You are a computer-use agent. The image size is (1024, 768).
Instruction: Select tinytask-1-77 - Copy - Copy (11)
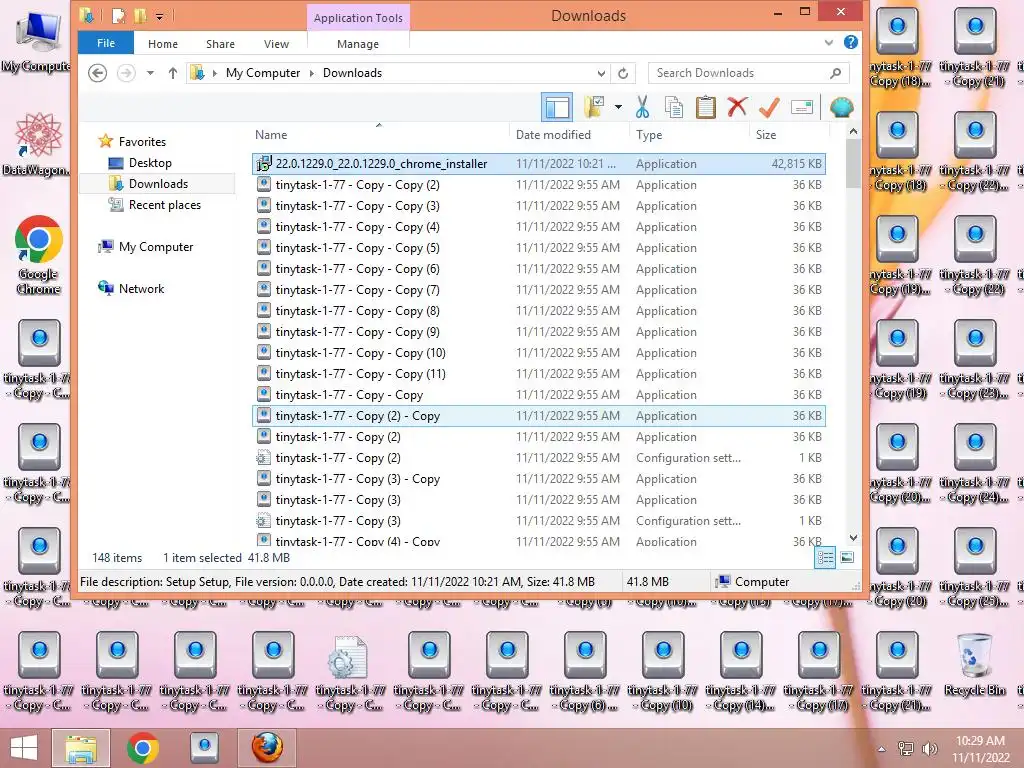[x=539, y=374]
